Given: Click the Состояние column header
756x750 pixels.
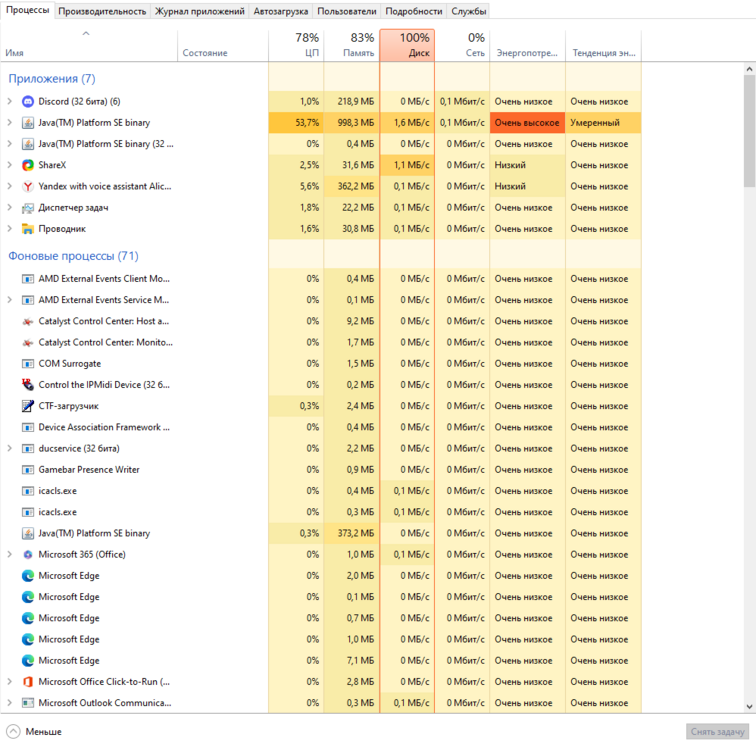Looking at the screenshot, I should (223, 45).
